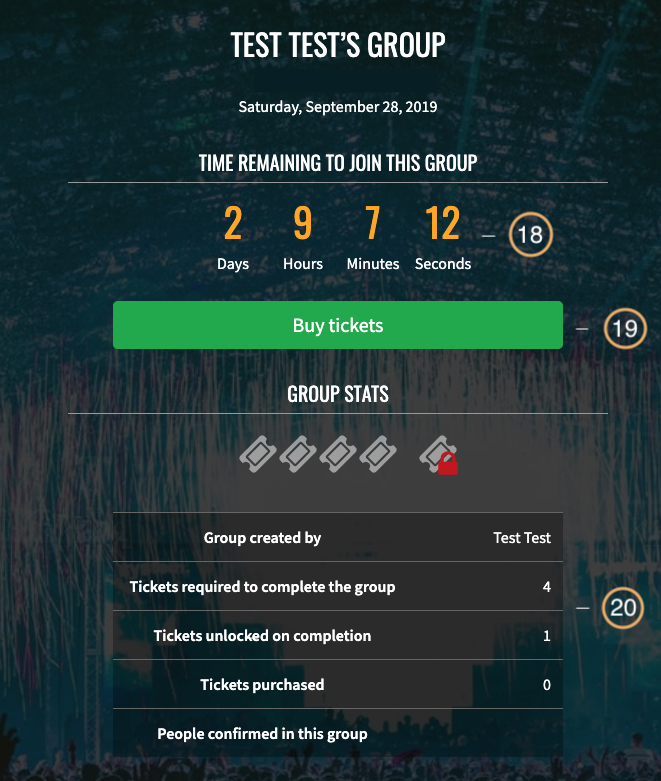Image resolution: width=661 pixels, height=781 pixels.
Task: Click the Hours countdown value 9
Action: pyautogui.click(x=303, y=223)
